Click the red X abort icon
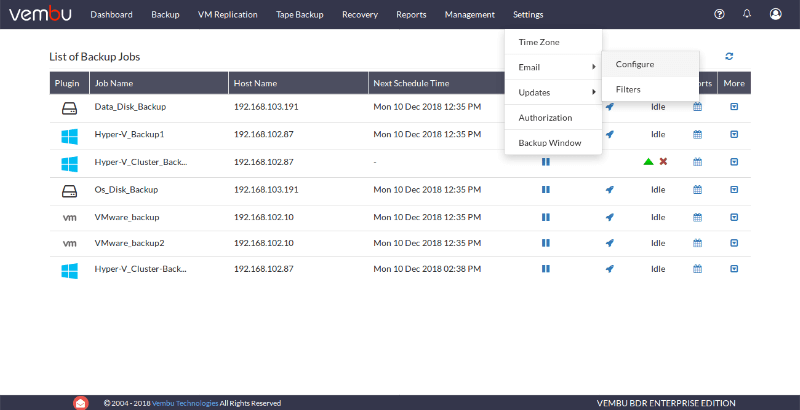The width and height of the screenshot is (800, 410). click(663, 162)
